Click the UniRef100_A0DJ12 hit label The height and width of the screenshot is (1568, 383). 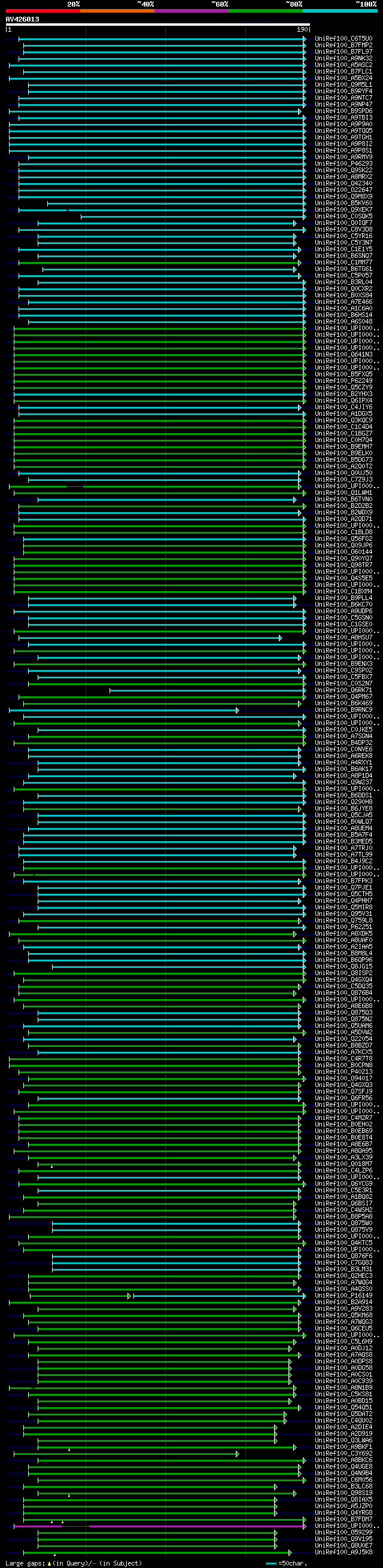click(344, 1348)
